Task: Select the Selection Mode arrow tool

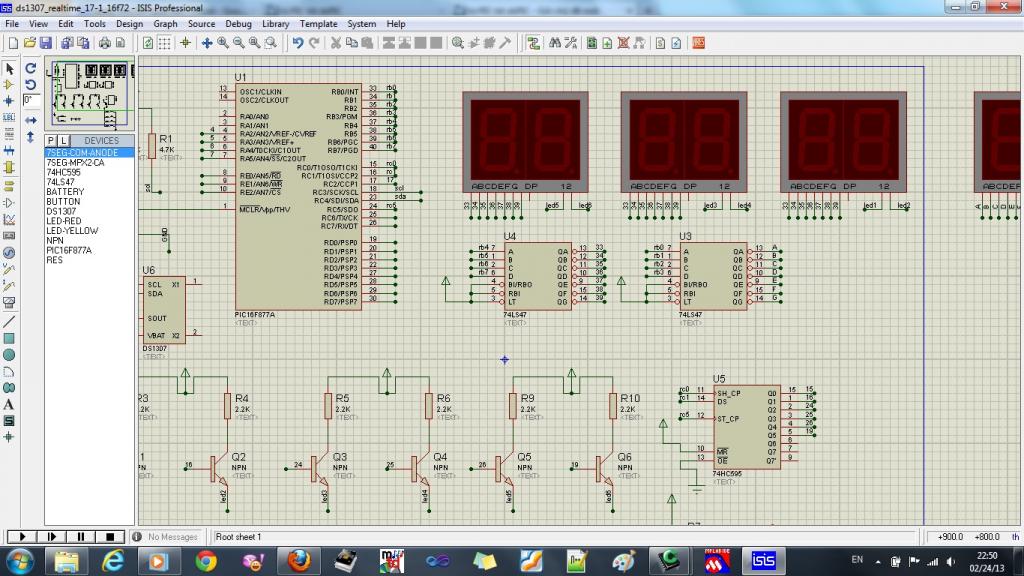Action: [x=9, y=69]
